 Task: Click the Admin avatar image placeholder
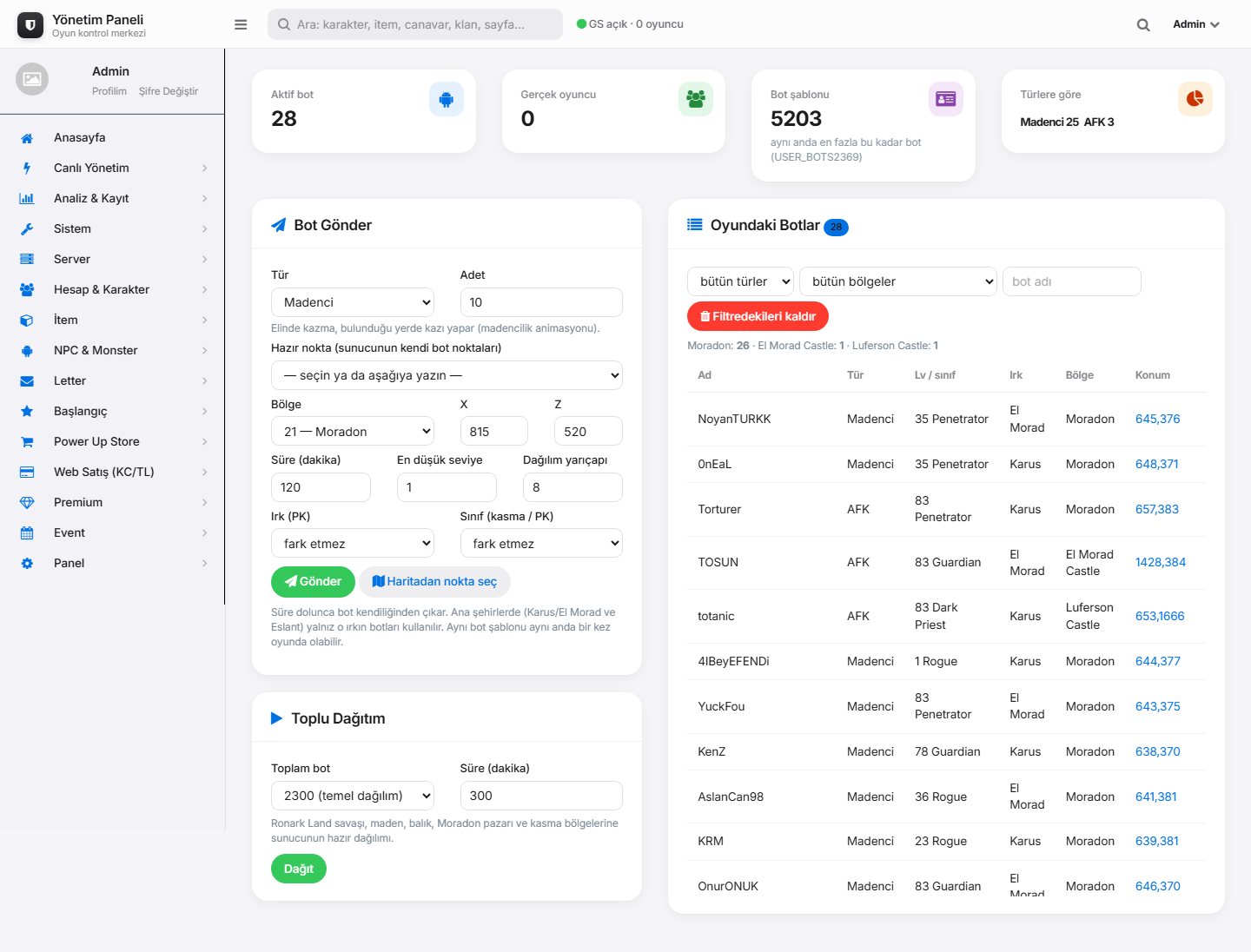[x=32, y=79]
